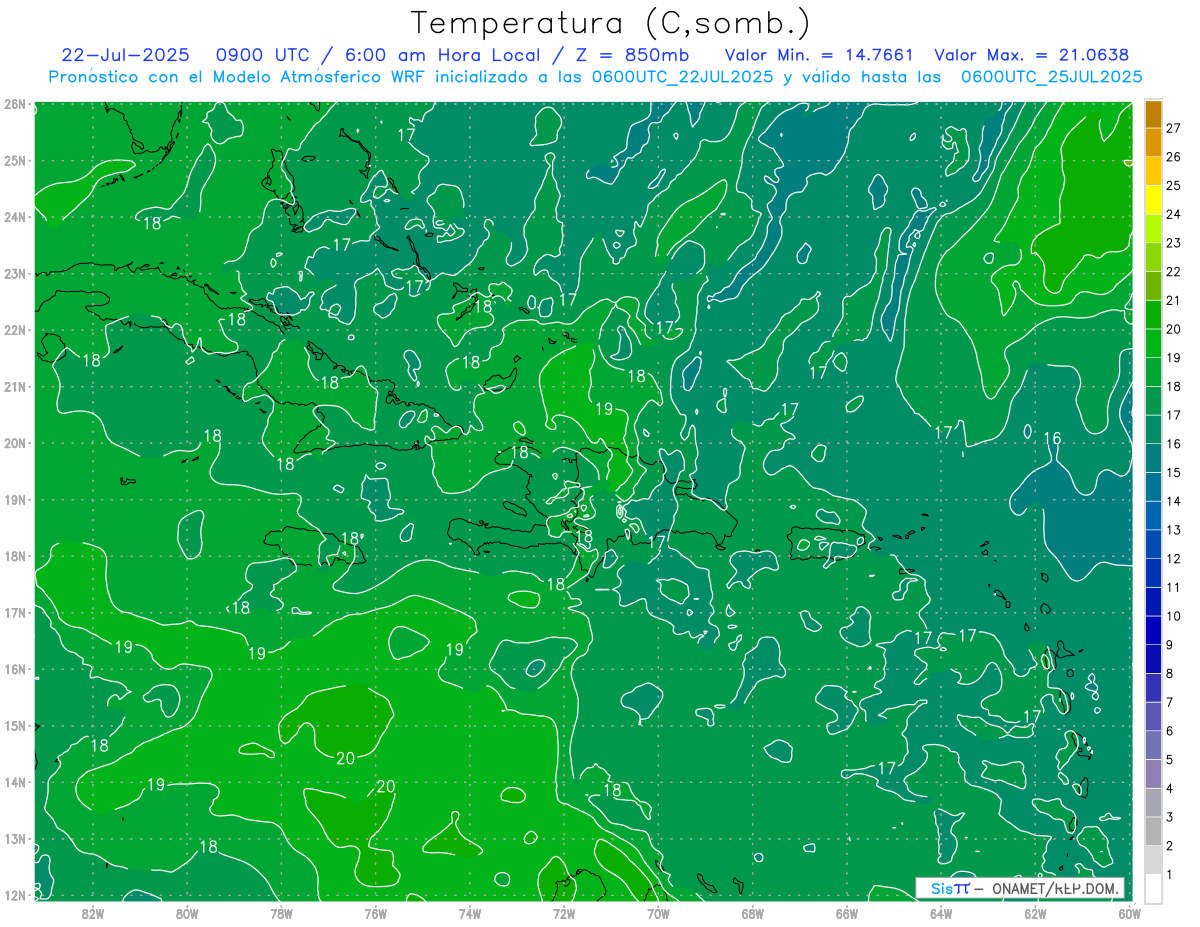Click the "23" color scale label

pos(1174,243)
